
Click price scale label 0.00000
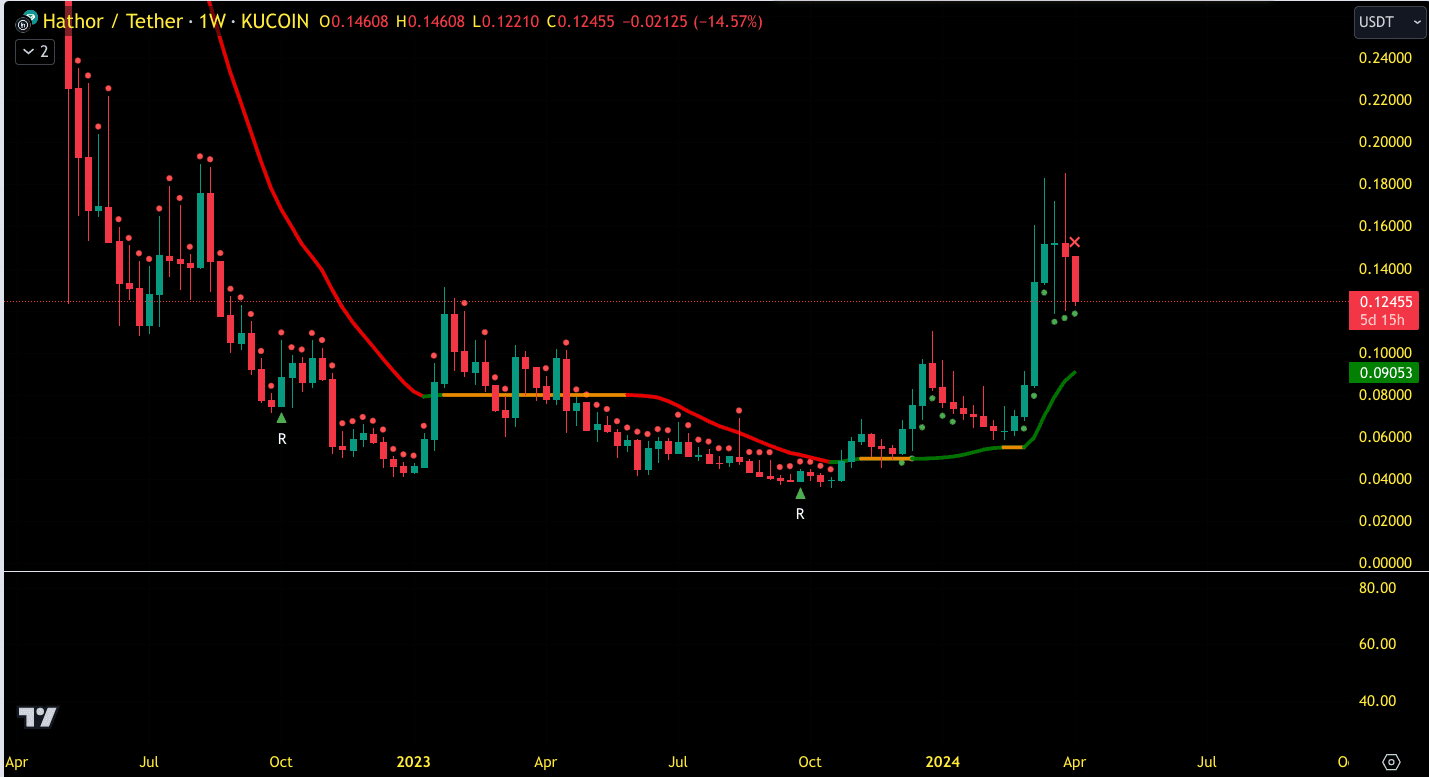[x=1385, y=563]
